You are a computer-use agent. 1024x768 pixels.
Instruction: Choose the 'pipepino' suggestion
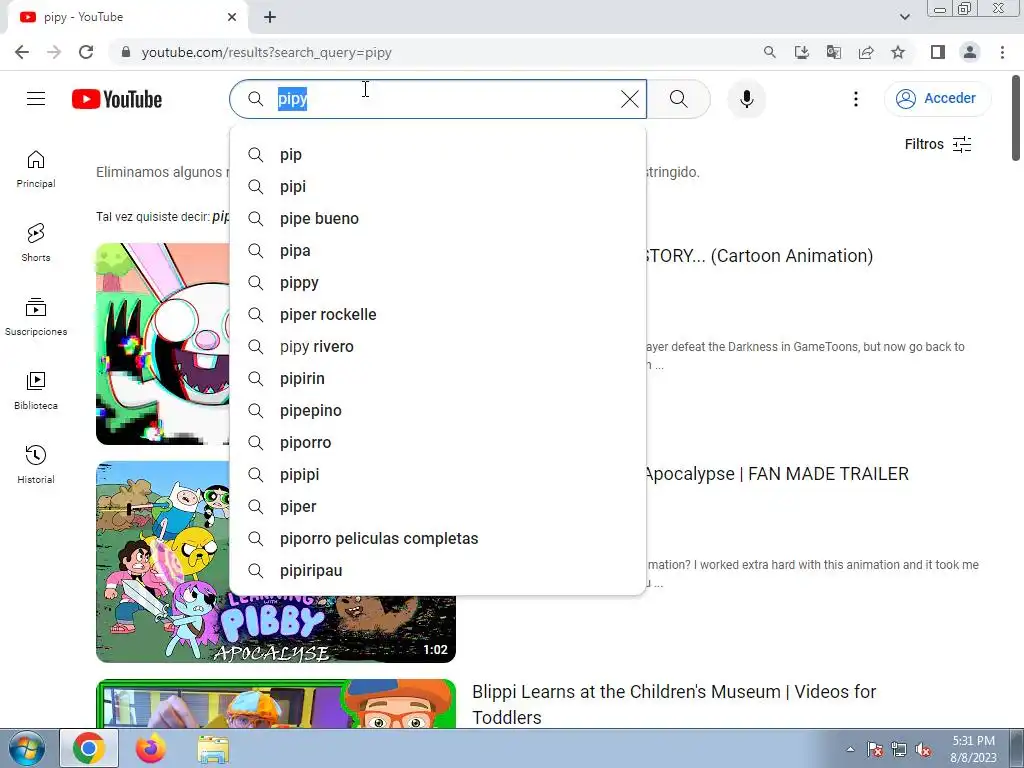click(438, 411)
